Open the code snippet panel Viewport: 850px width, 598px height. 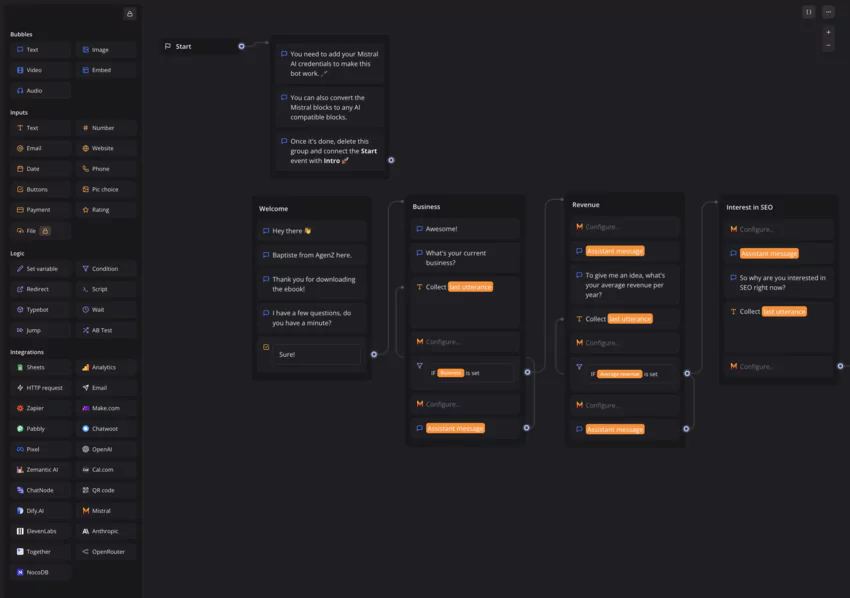point(808,11)
